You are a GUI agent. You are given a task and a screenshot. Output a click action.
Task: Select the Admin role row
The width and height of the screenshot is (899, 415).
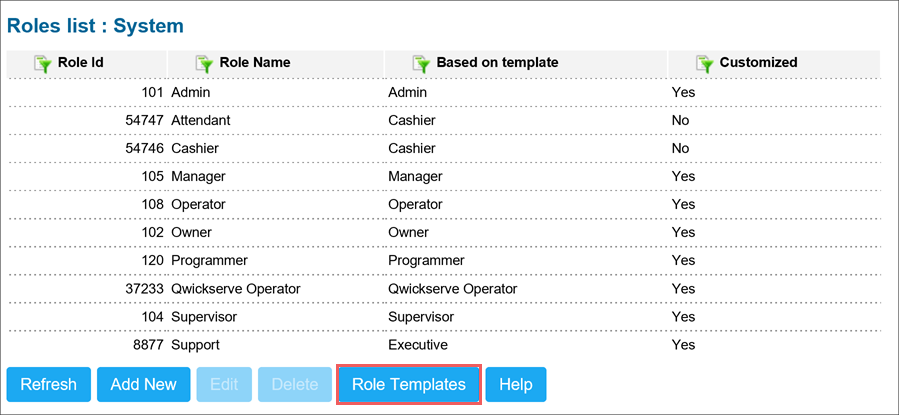pyautogui.click(x=443, y=92)
